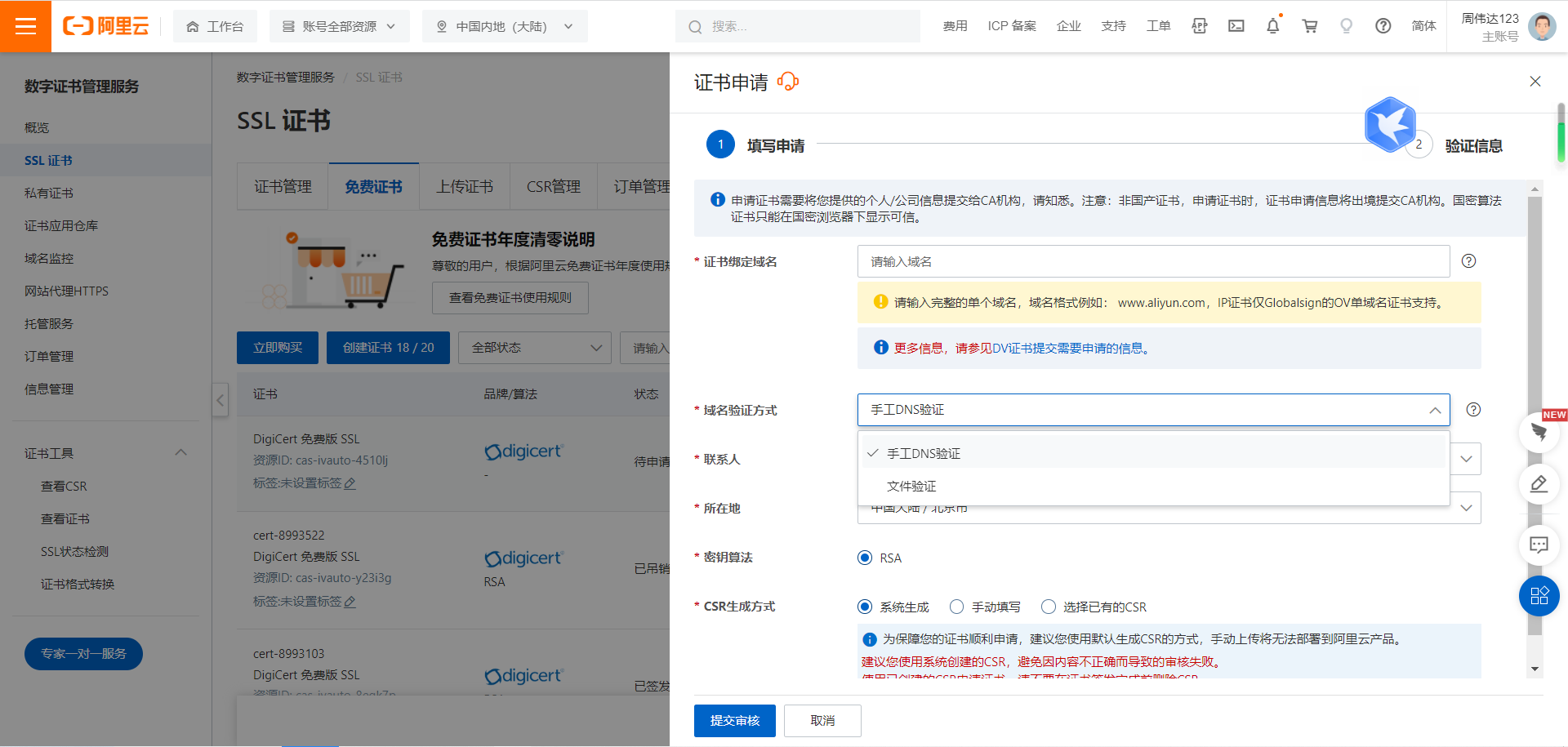Screen dimensions: 1568x747
Task: Click the DigiCert logo in cert-8993522 row
Action: [x=524, y=558]
